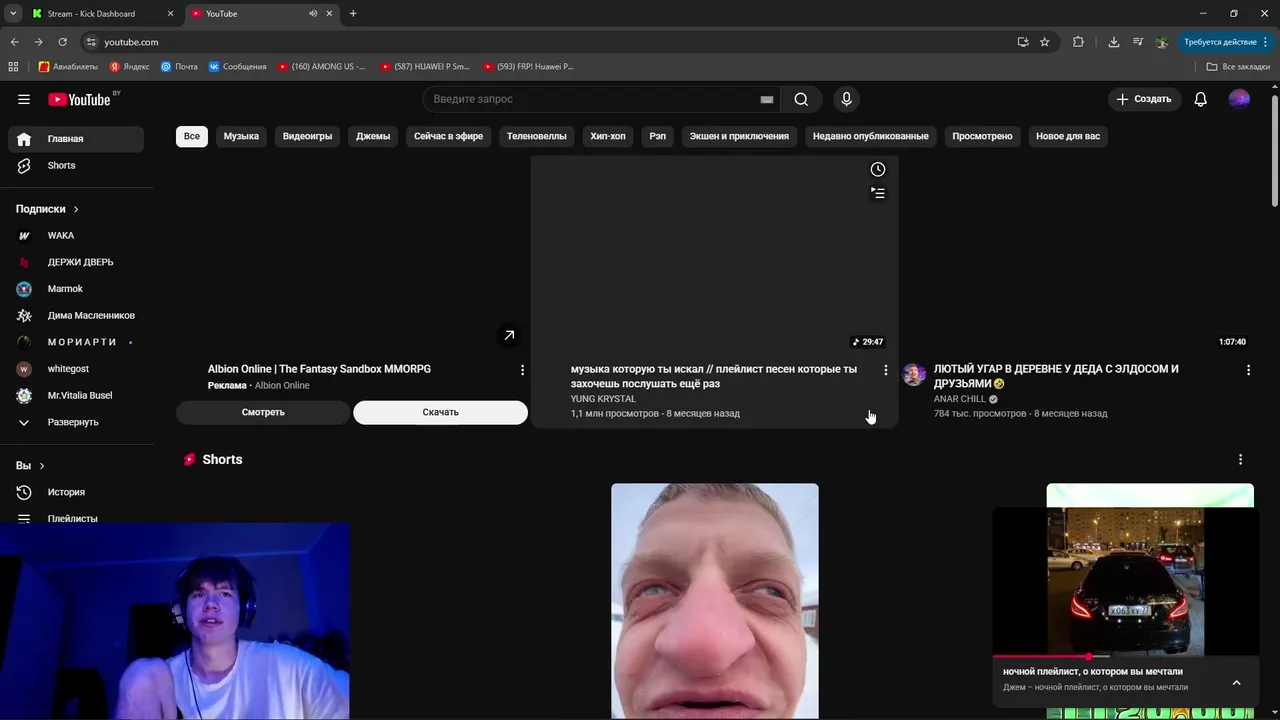The height and width of the screenshot is (720, 1280).
Task: Open the YouTube hamburger guide menu
Action: [24, 99]
